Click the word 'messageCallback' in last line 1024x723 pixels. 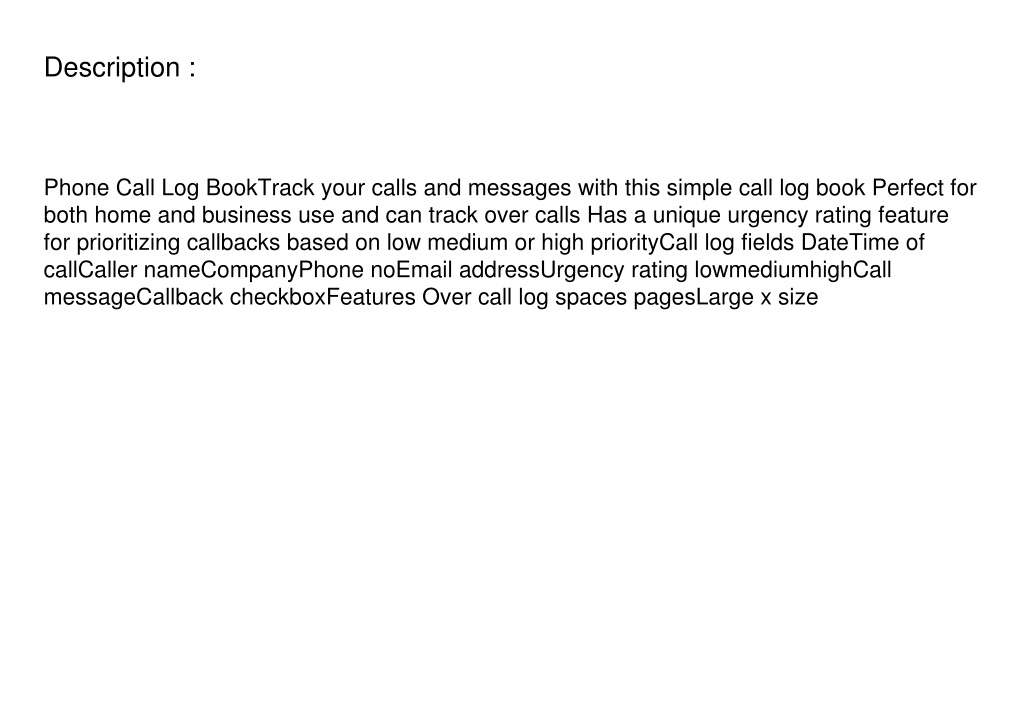tap(133, 298)
